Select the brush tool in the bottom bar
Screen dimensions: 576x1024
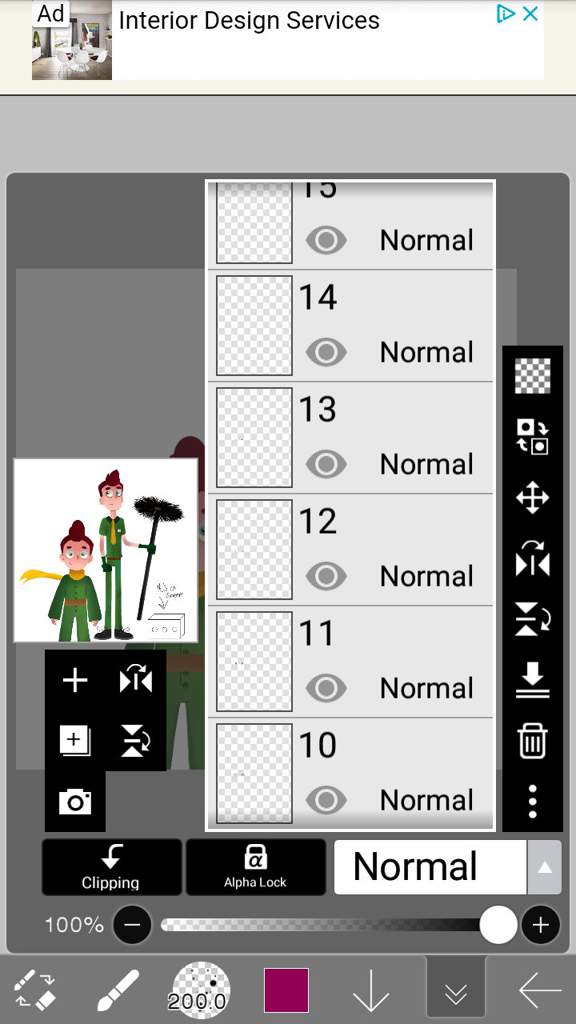[x=118, y=990]
